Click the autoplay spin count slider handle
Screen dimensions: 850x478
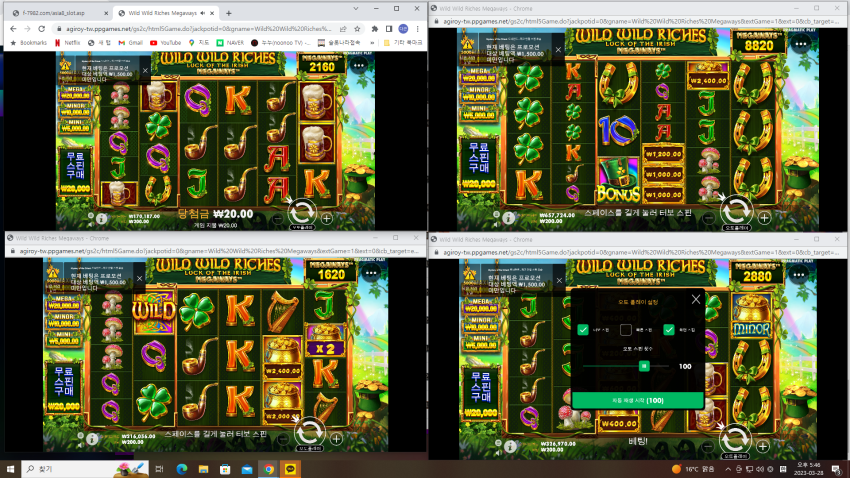[x=644, y=366]
